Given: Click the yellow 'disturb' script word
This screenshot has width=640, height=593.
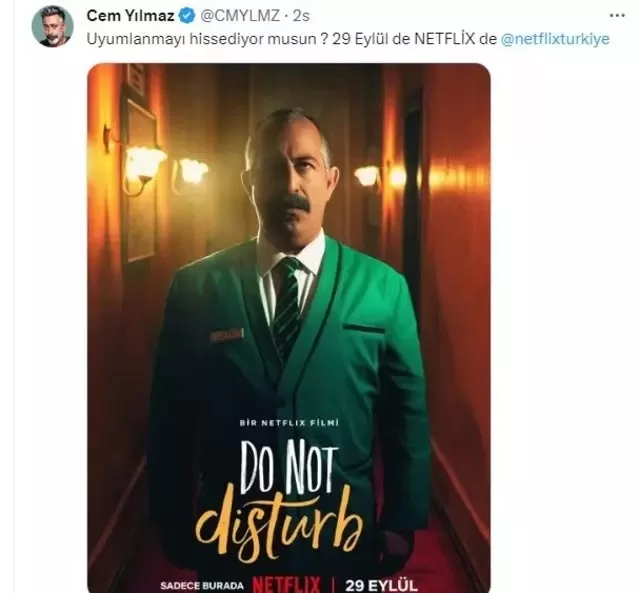Looking at the screenshot, I should (279, 523).
